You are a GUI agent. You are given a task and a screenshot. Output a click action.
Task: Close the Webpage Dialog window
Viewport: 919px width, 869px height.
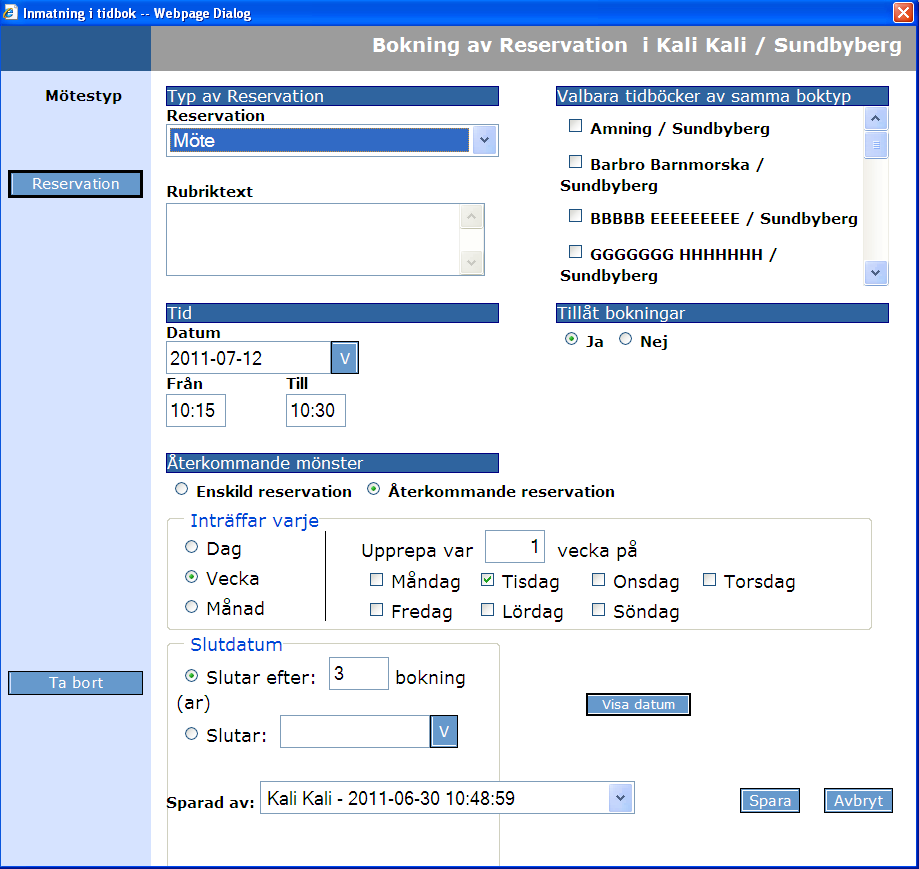pyautogui.click(x=903, y=12)
